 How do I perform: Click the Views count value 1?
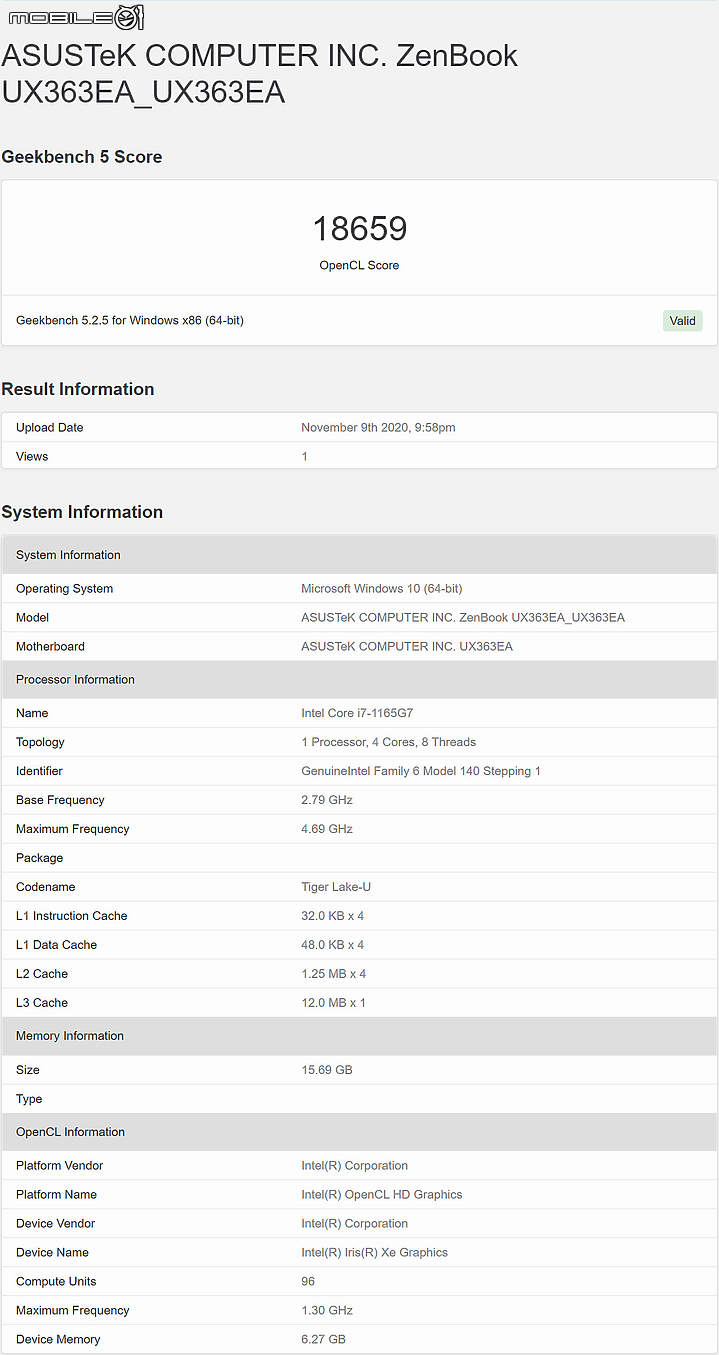tap(305, 457)
